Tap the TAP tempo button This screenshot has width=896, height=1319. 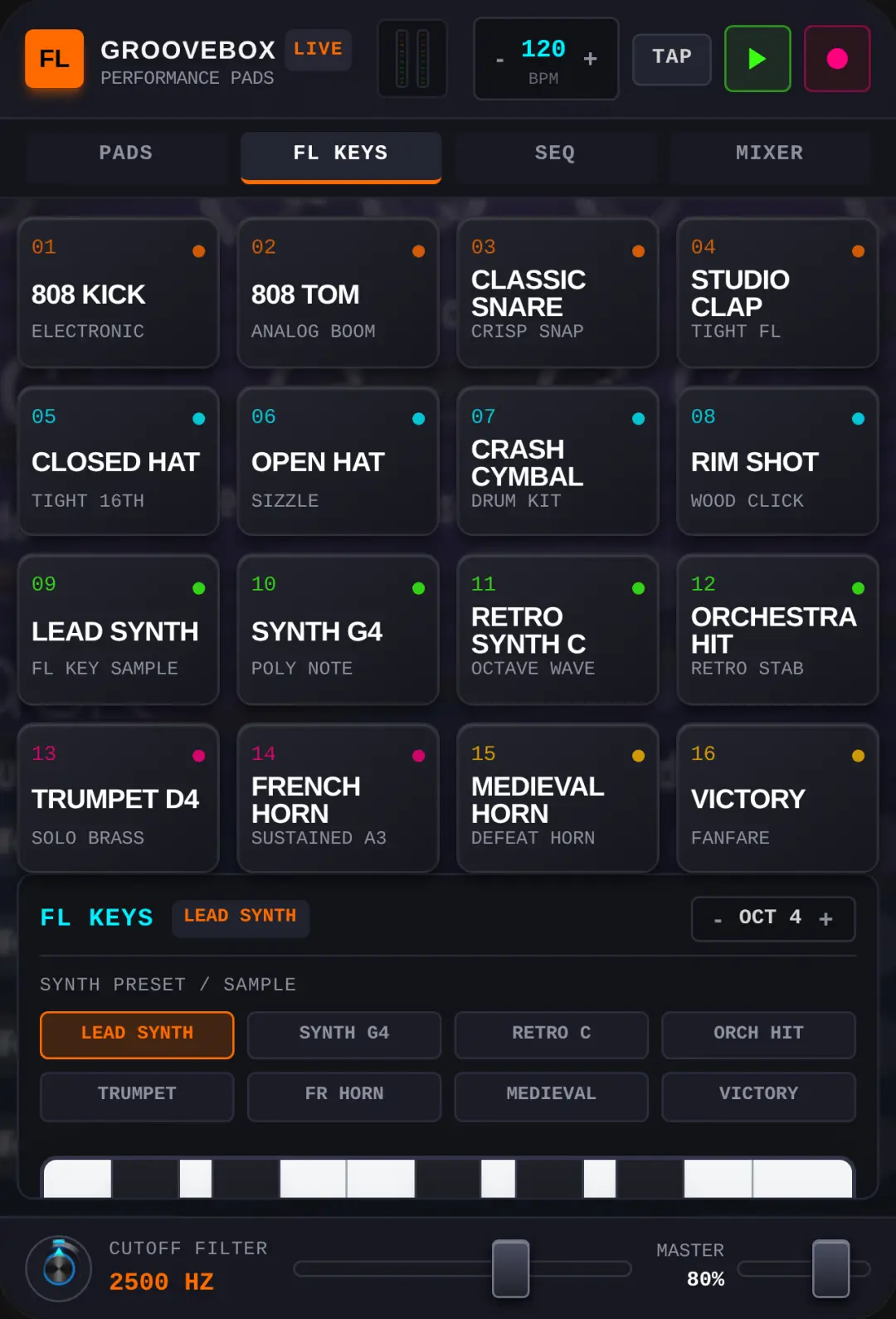tap(672, 58)
